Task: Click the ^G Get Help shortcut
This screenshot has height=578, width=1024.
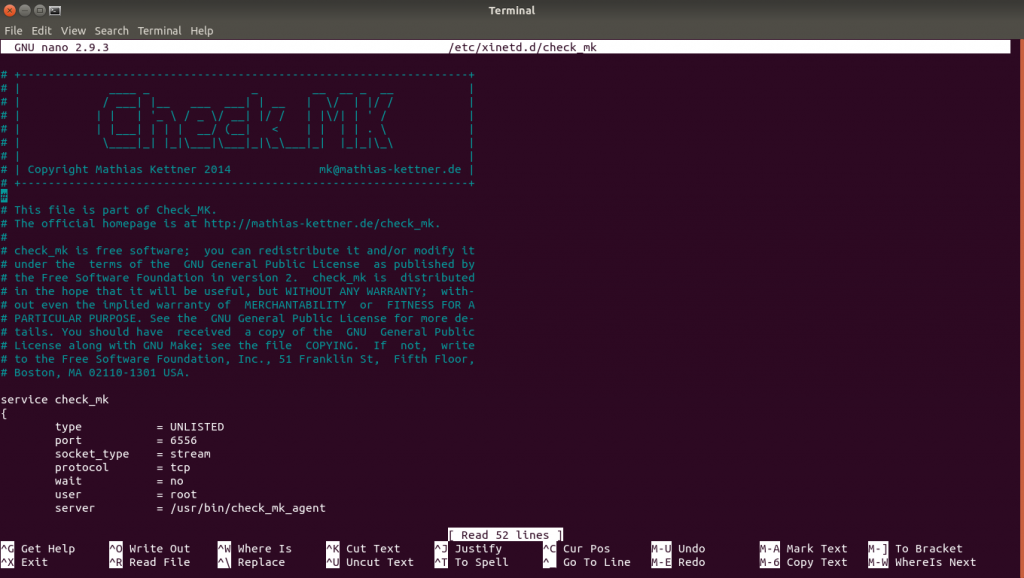Action: click(38, 549)
